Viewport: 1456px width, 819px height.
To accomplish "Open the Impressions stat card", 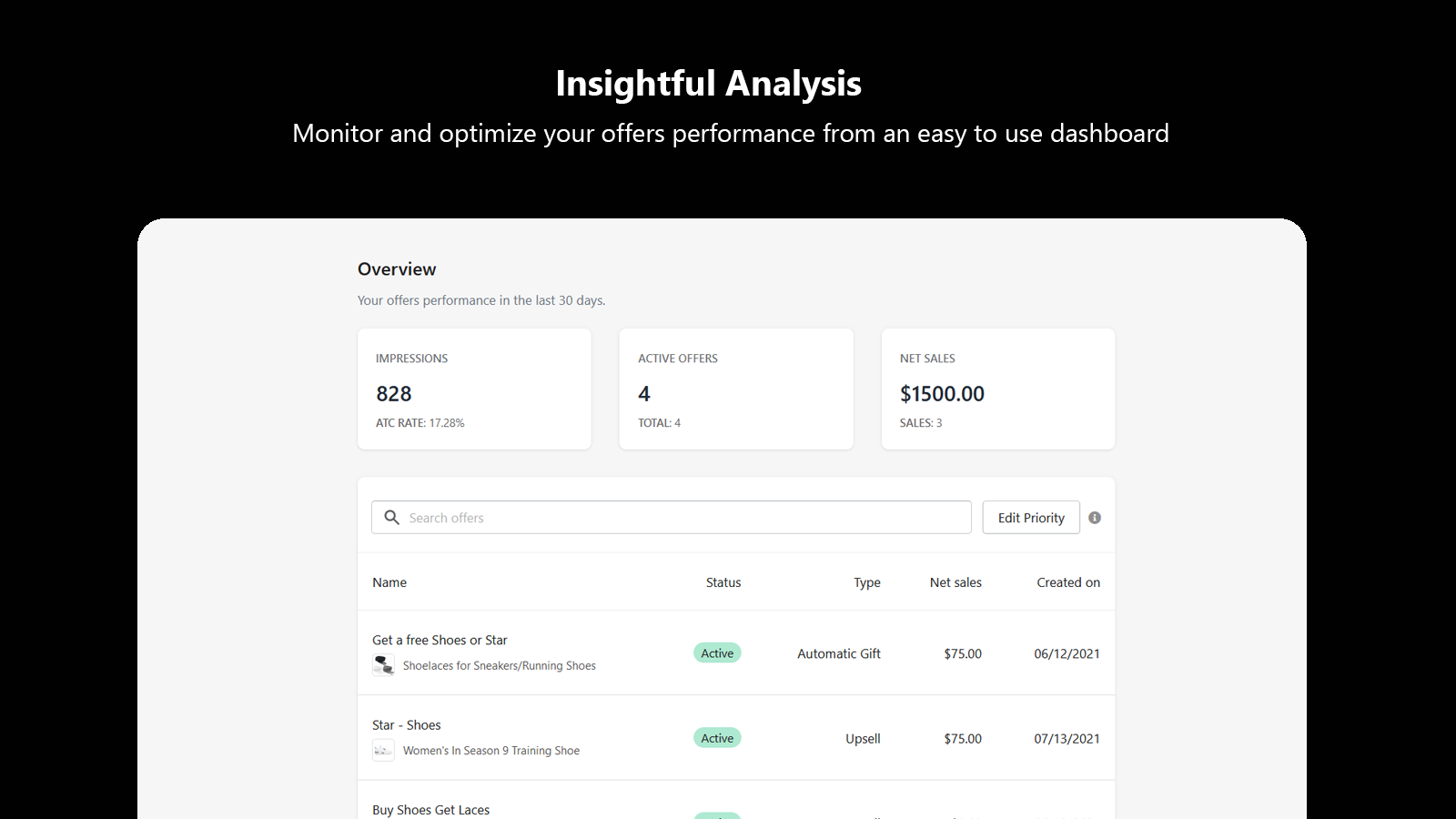I will click(x=474, y=389).
